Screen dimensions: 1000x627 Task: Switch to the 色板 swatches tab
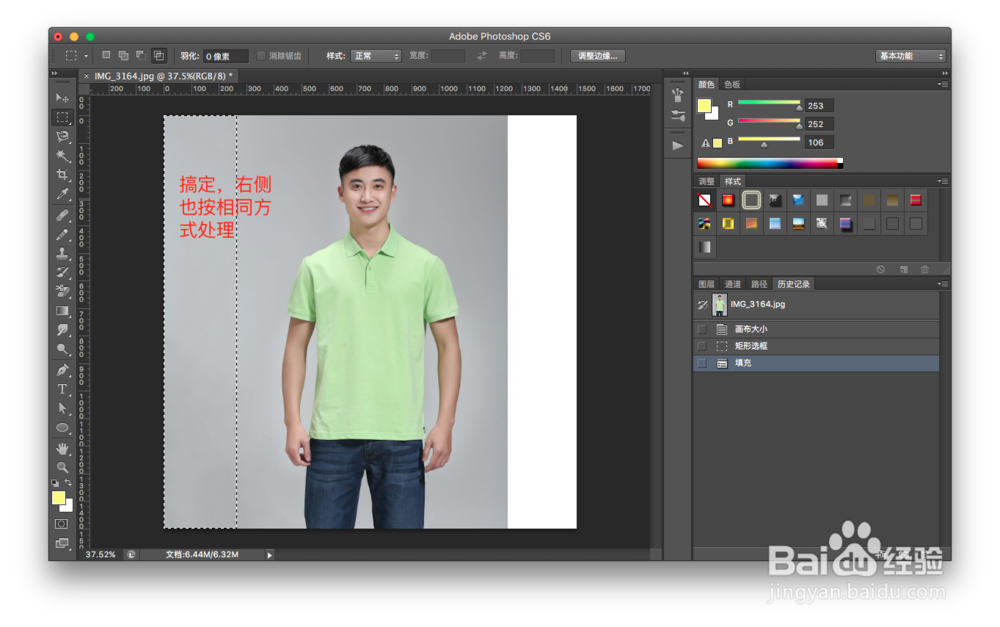(732, 84)
